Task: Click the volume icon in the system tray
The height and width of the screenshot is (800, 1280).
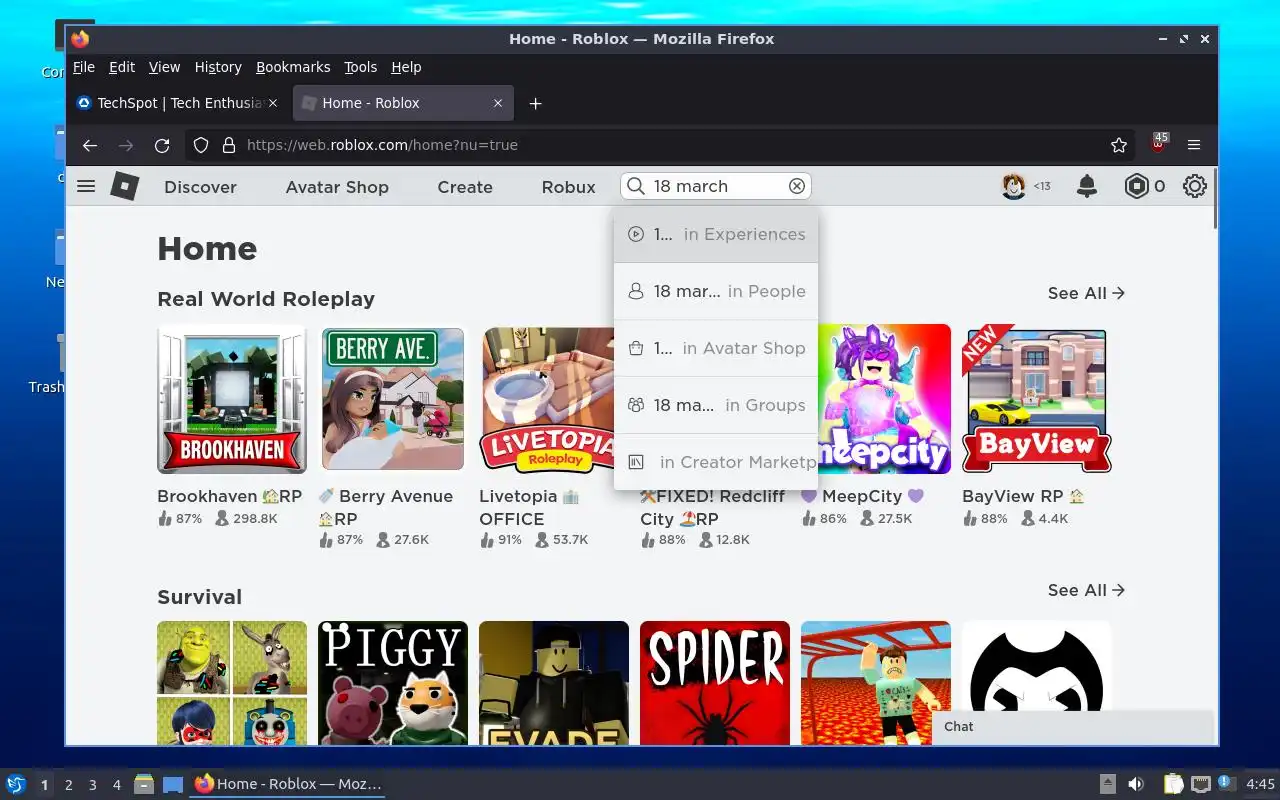Action: (1136, 784)
